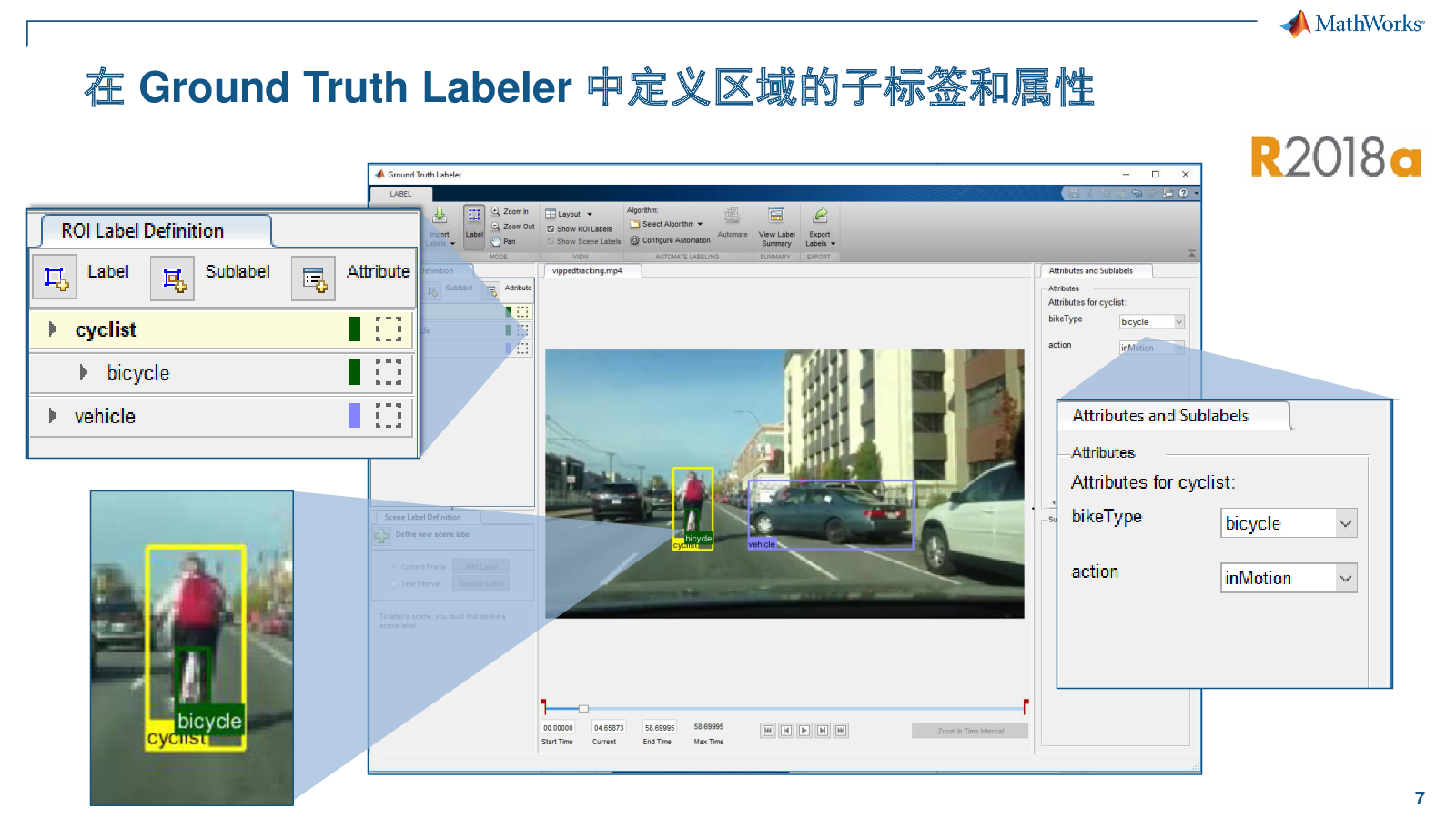Screen dimensions: 1456x819
Task: Click Paste icon in quick access toolbar
Action: click(x=1122, y=193)
